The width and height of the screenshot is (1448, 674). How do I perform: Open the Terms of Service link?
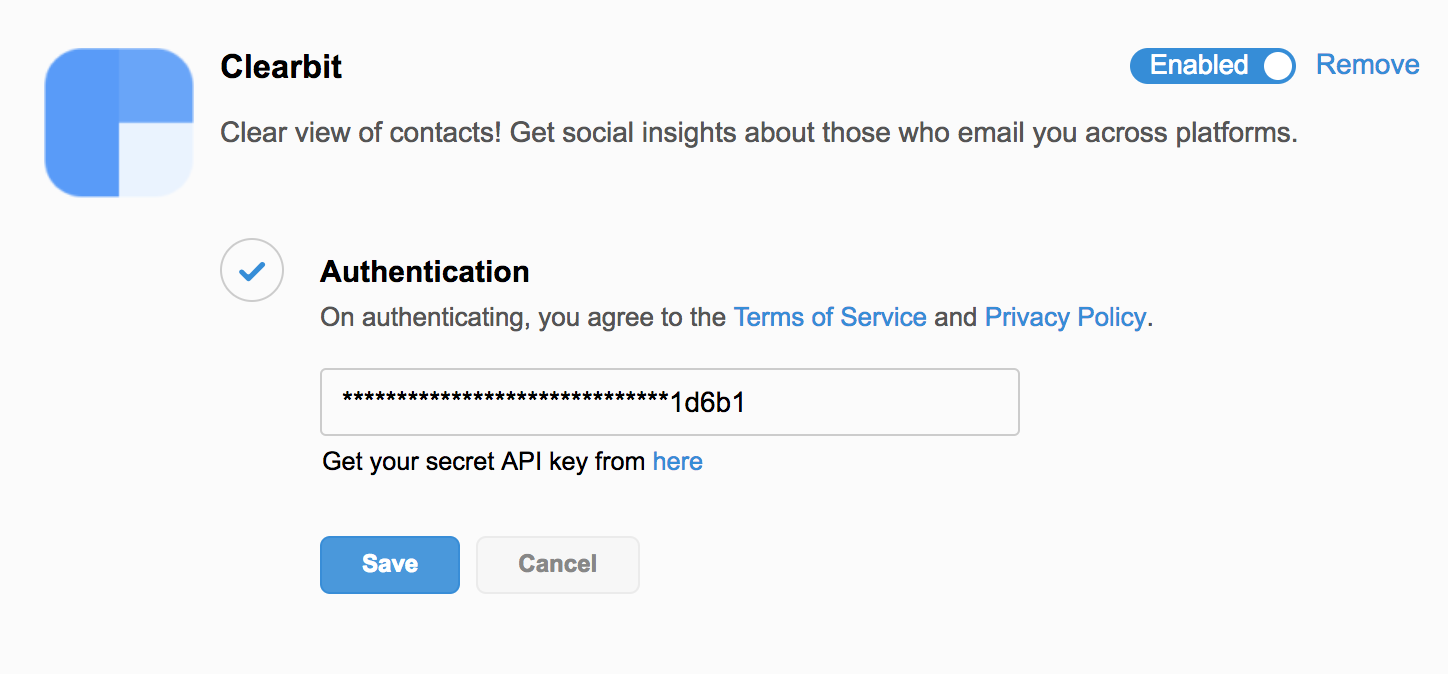(830, 317)
